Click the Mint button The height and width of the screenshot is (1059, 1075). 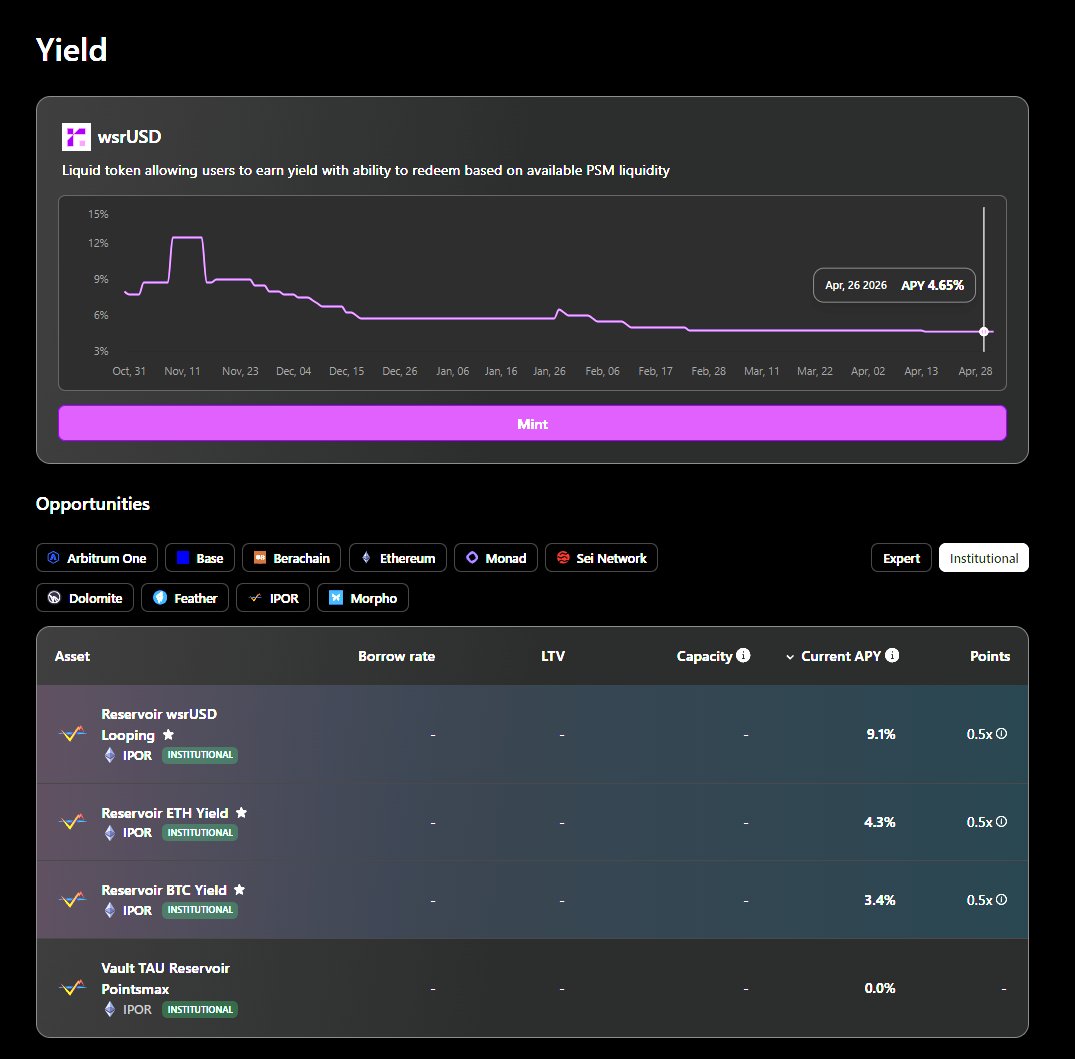[532, 423]
